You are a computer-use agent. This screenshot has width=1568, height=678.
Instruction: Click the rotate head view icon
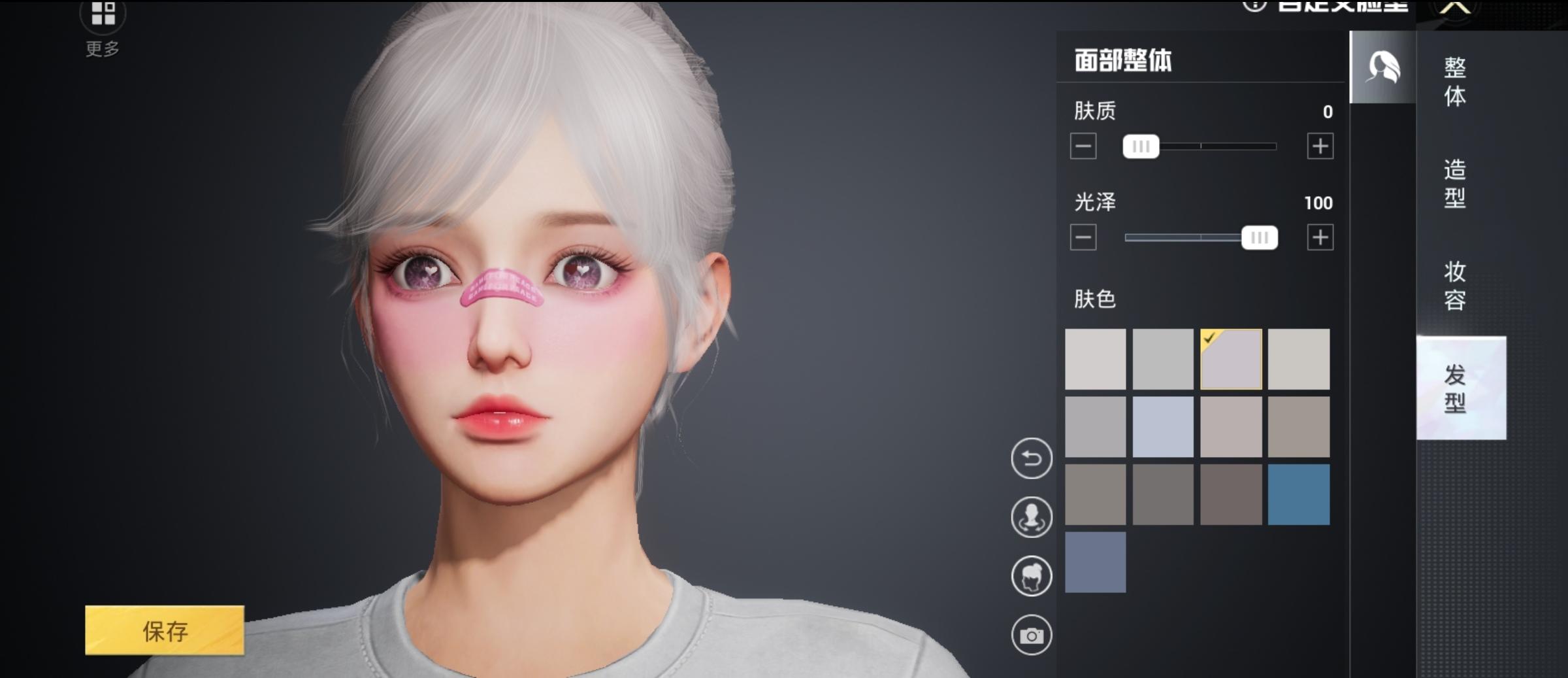click(1032, 517)
